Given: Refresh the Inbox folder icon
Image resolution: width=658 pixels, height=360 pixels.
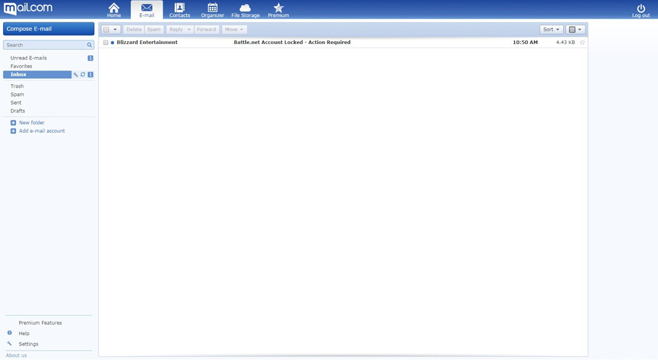Looking at the screenshot, I should [x=83, y=75].
